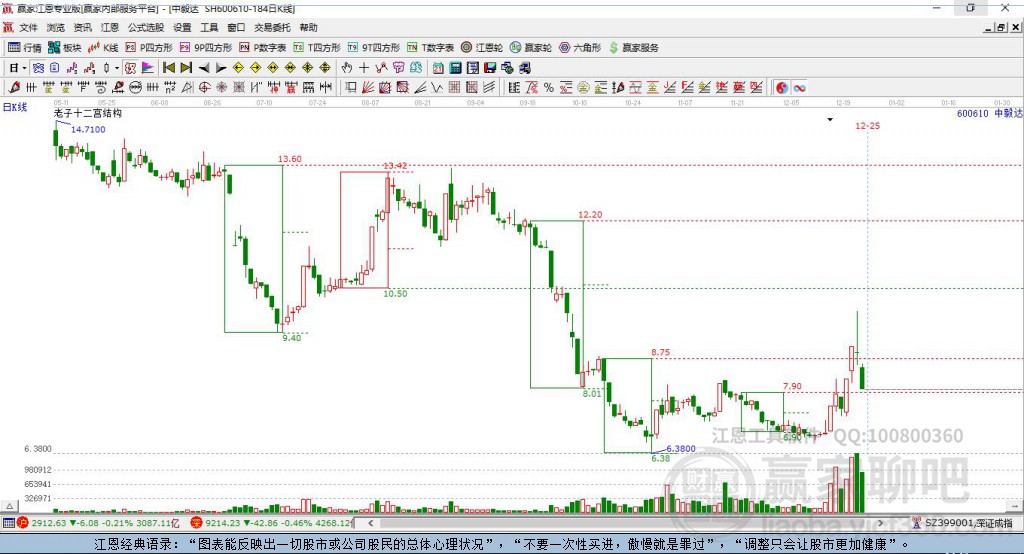Click the grid icon in status bar
This screenshot has height=554, width=1024.
8,523
